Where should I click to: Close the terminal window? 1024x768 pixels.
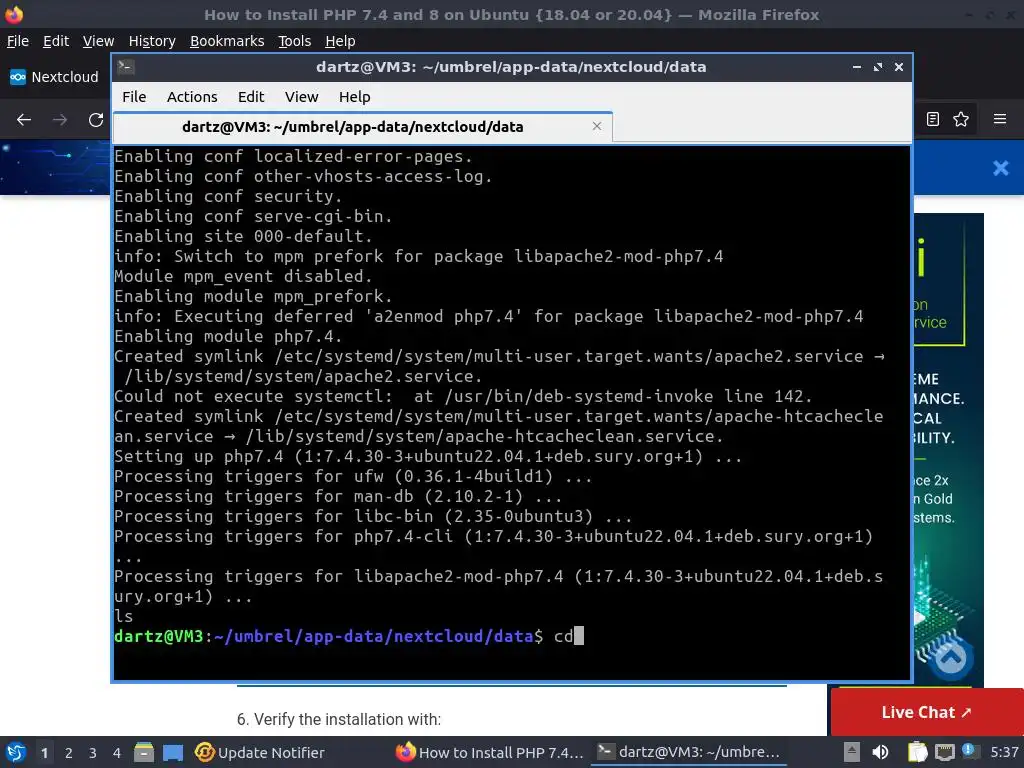899,67
